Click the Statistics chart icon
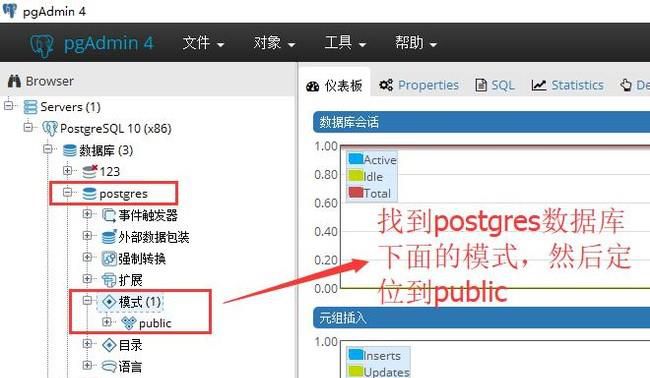The image size is (650, 378). [x=539, y=85]
